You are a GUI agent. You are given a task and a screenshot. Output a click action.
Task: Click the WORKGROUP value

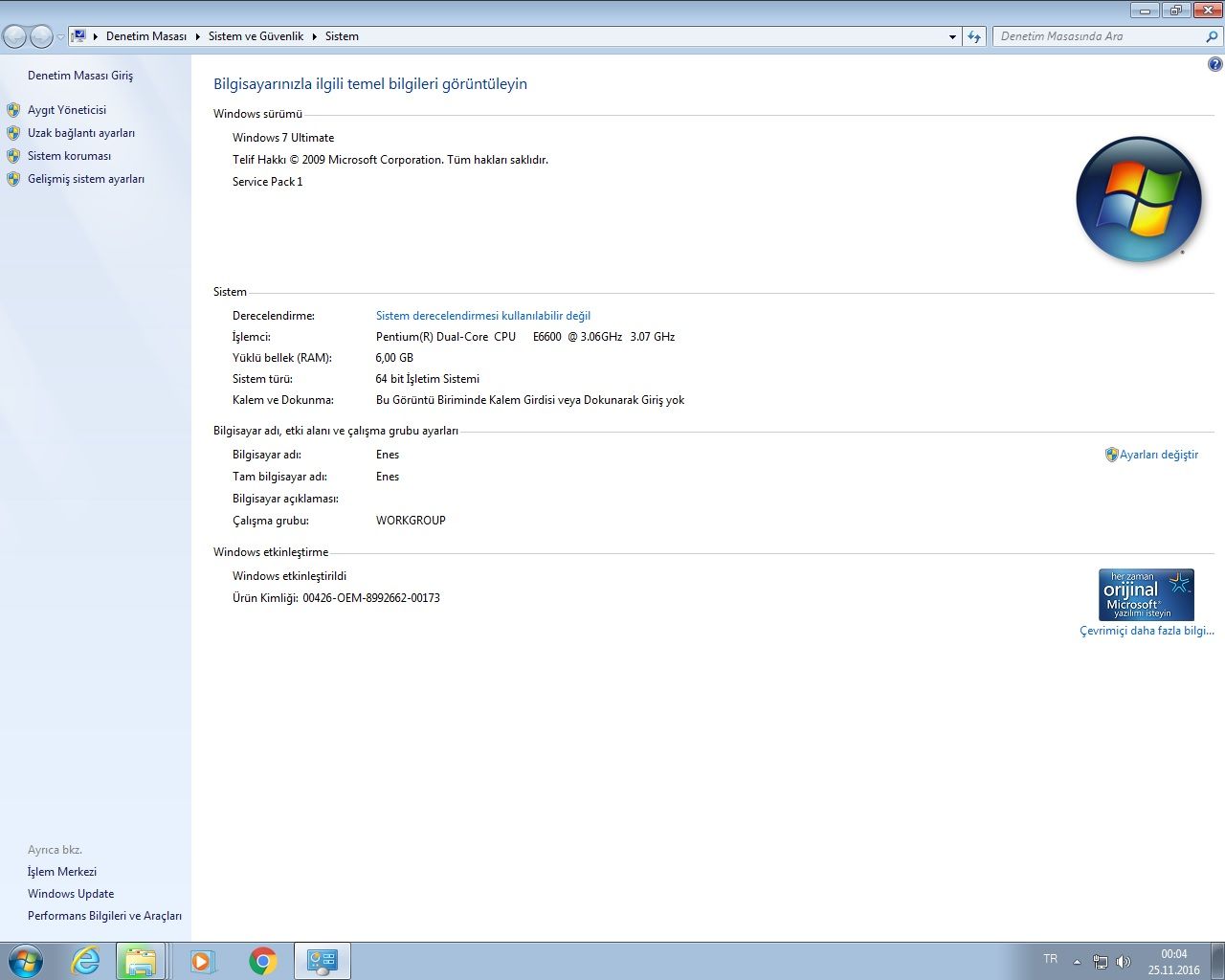click(x=411, y=521)
